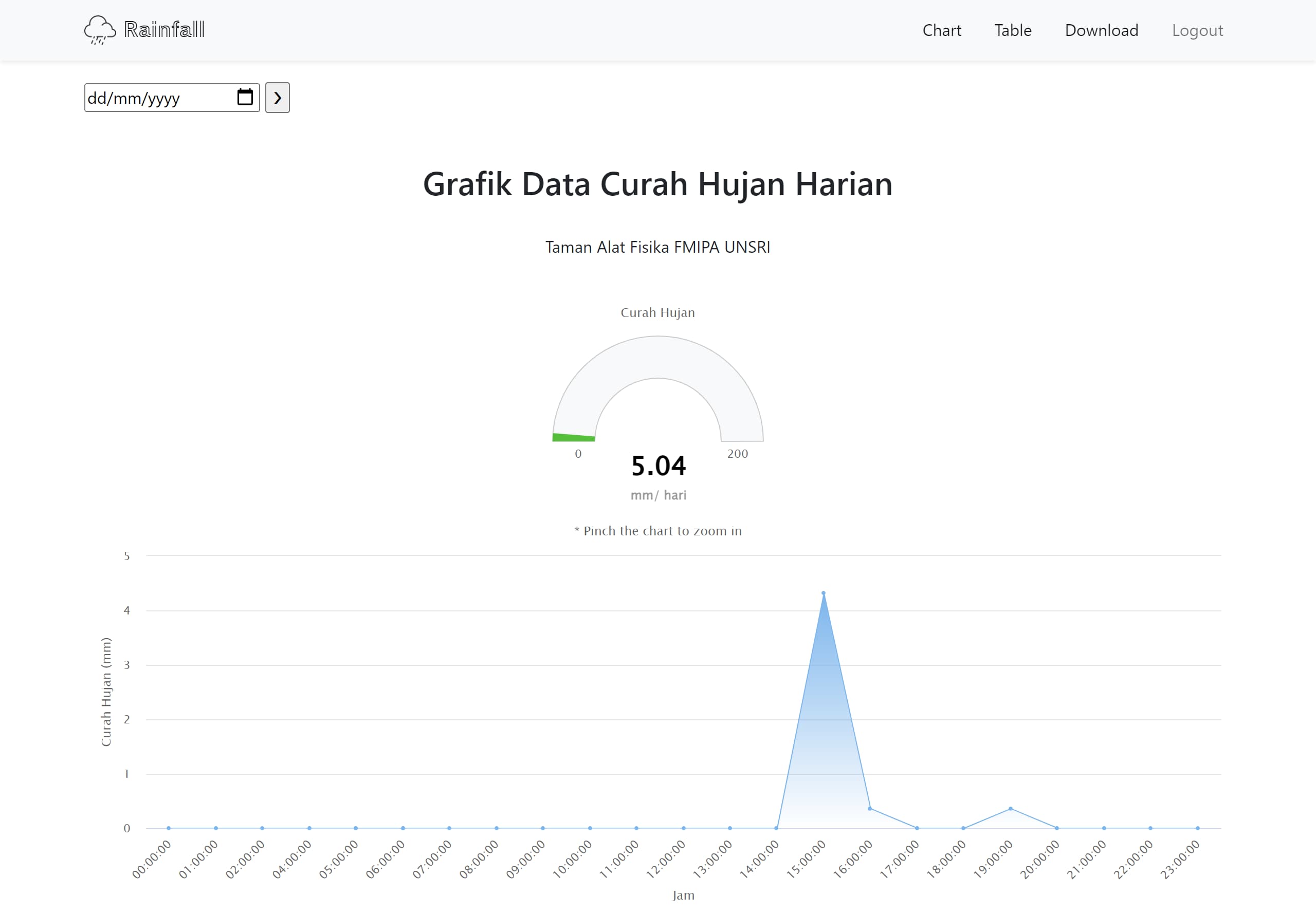Open the Table page

coord(1013,30)
